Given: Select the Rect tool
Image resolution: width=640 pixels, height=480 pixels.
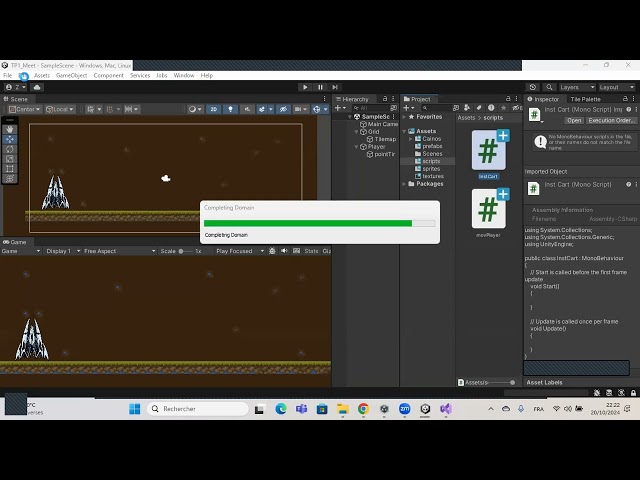Looking at the screenshot, I should coord(10,169).
